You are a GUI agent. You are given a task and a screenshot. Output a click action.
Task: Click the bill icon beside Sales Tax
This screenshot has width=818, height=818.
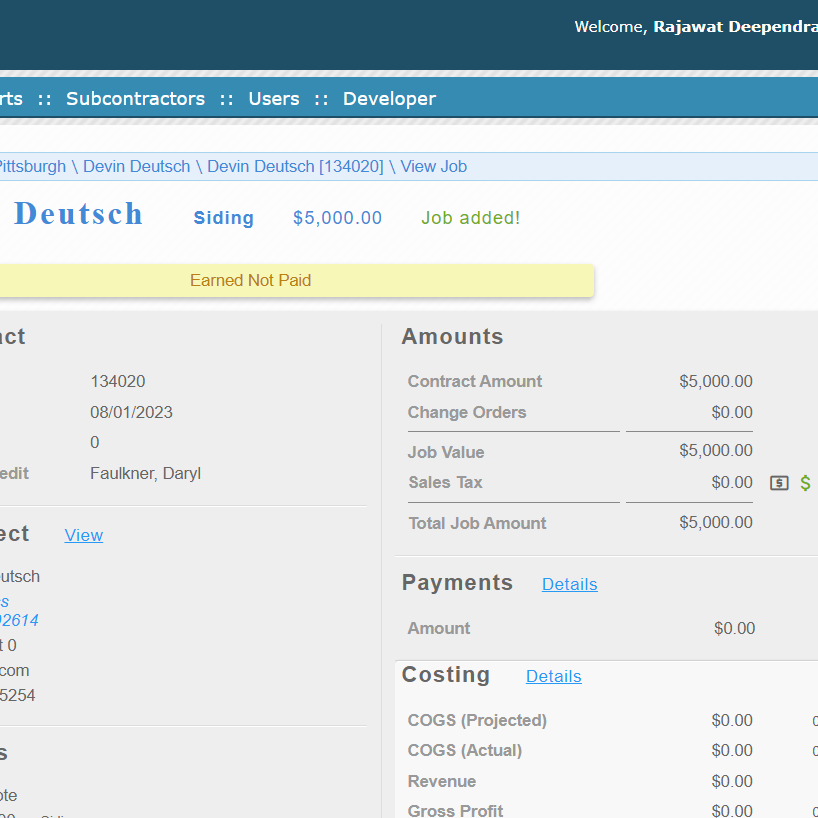click(779, 483)
